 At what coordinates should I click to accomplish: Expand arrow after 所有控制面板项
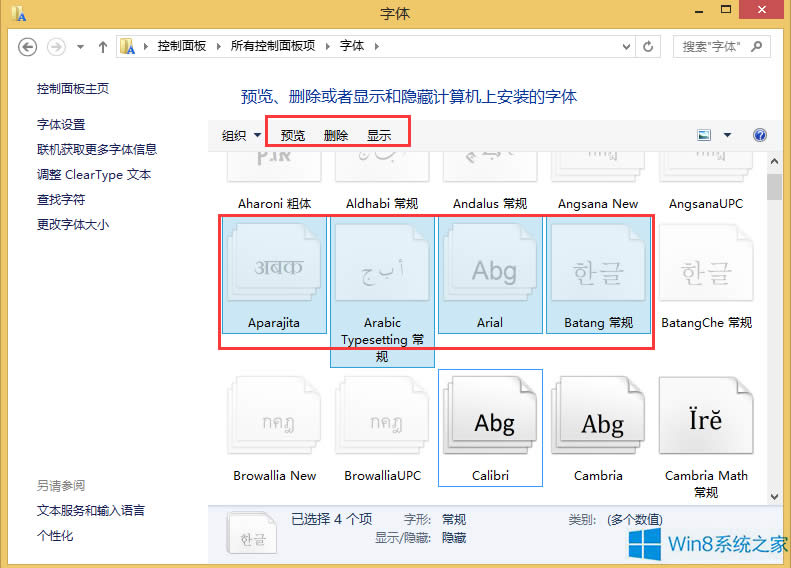[327, 46]
